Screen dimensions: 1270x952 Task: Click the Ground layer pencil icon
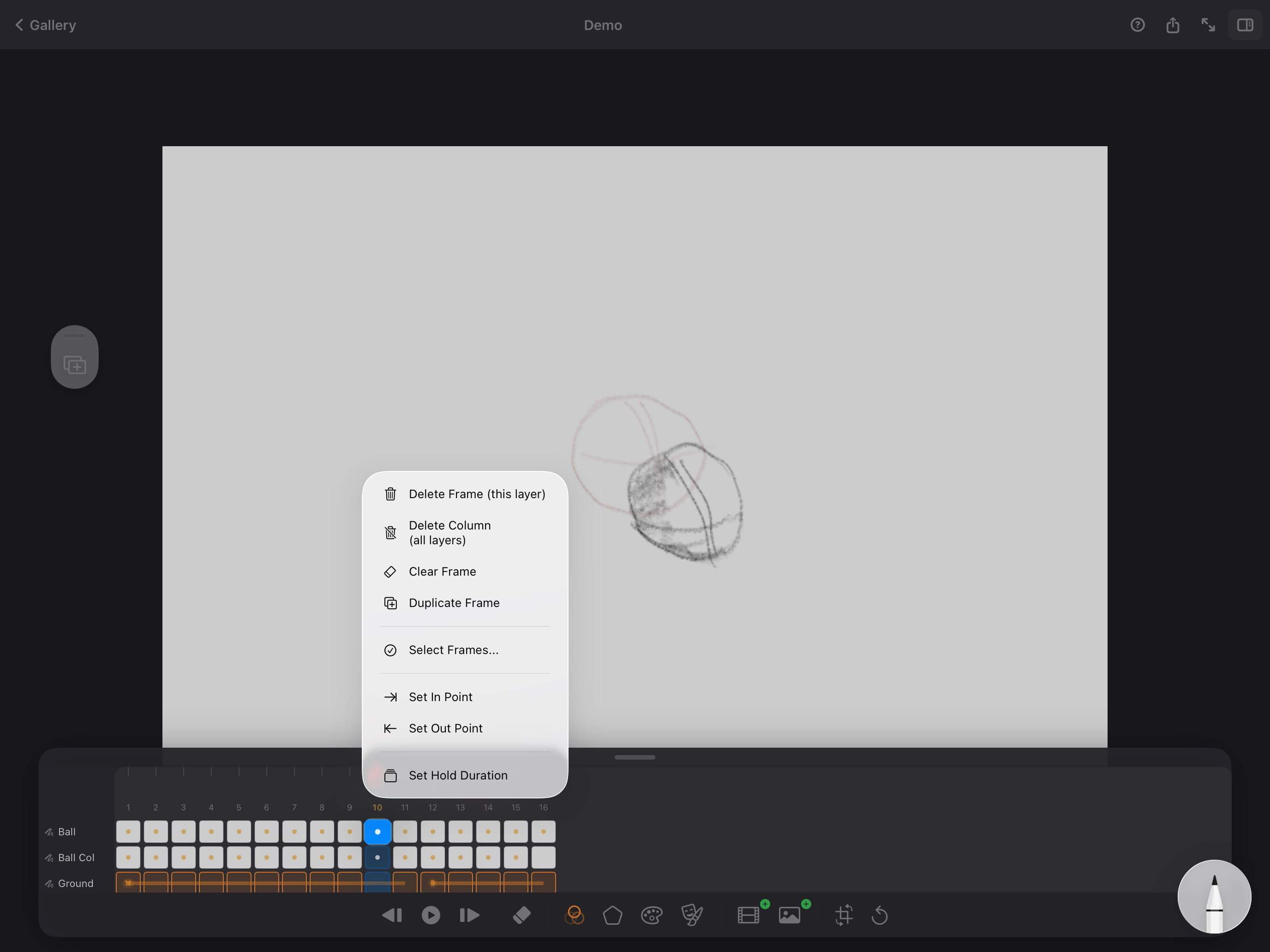pyautogui.click(x=49, y=884)
